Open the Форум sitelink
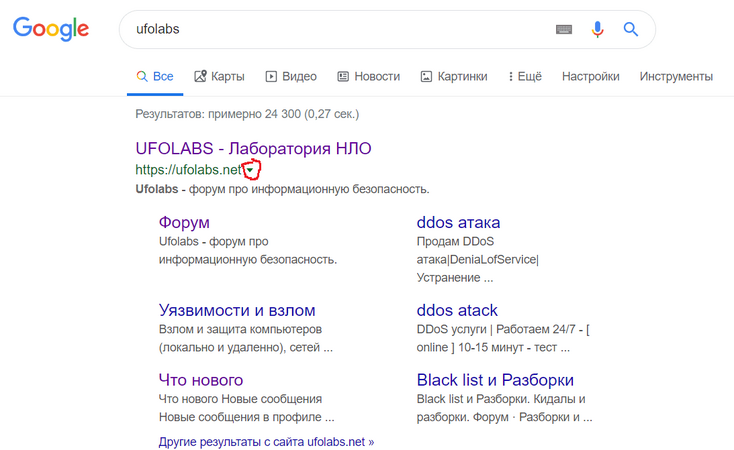Screen dimensions: 734x450 pyautogui.click(x=184, y=222)
